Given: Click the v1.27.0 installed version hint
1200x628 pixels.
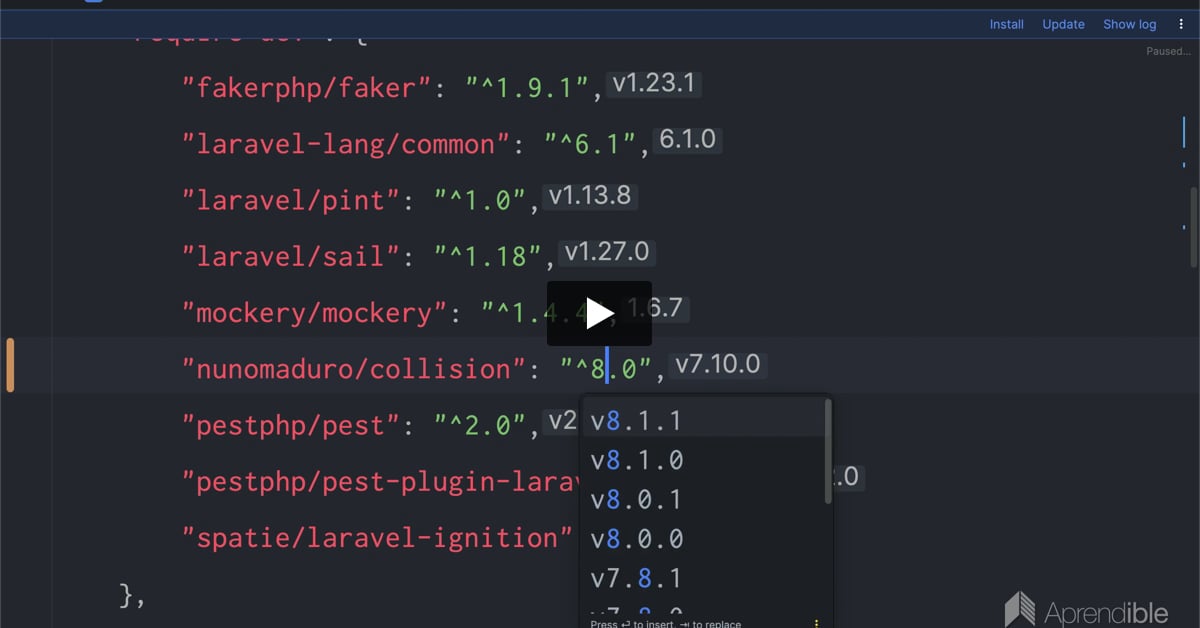Looking at the screenshot, I should point(607,252).
